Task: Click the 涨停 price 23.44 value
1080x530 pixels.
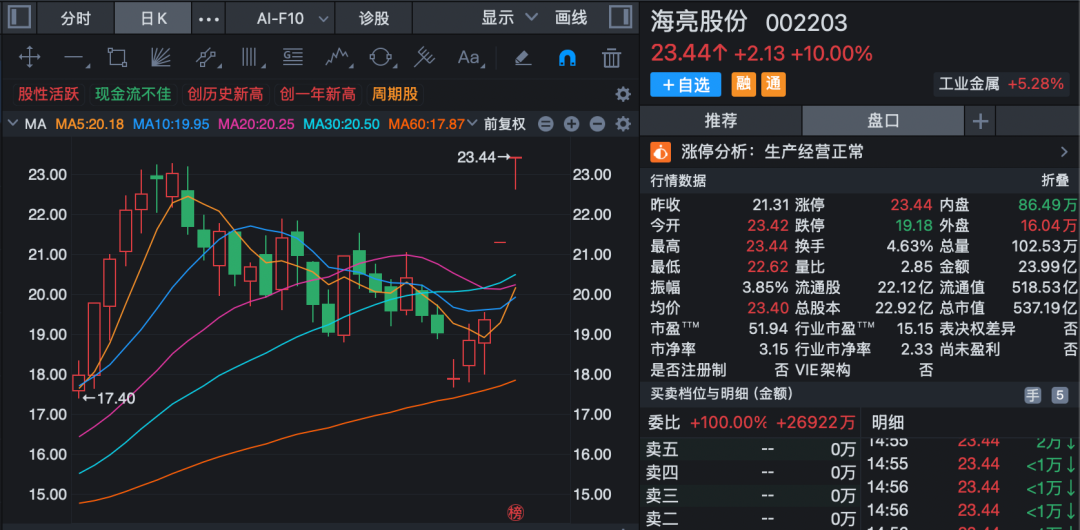Action: pyautogui.click(x=911, y=205)
